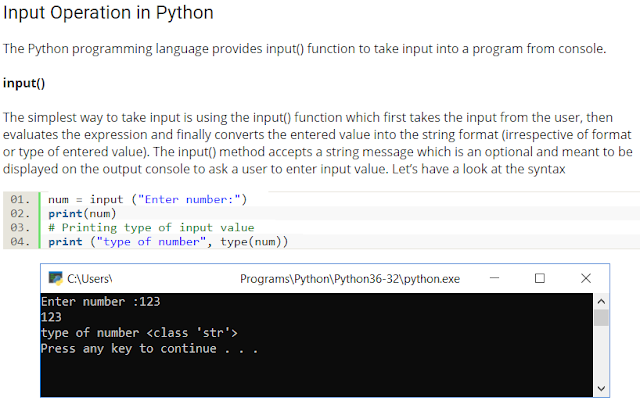Screen dimensions: 640x404
Task: Click the empty console scrollbar track below thumb
Action: 601,355
